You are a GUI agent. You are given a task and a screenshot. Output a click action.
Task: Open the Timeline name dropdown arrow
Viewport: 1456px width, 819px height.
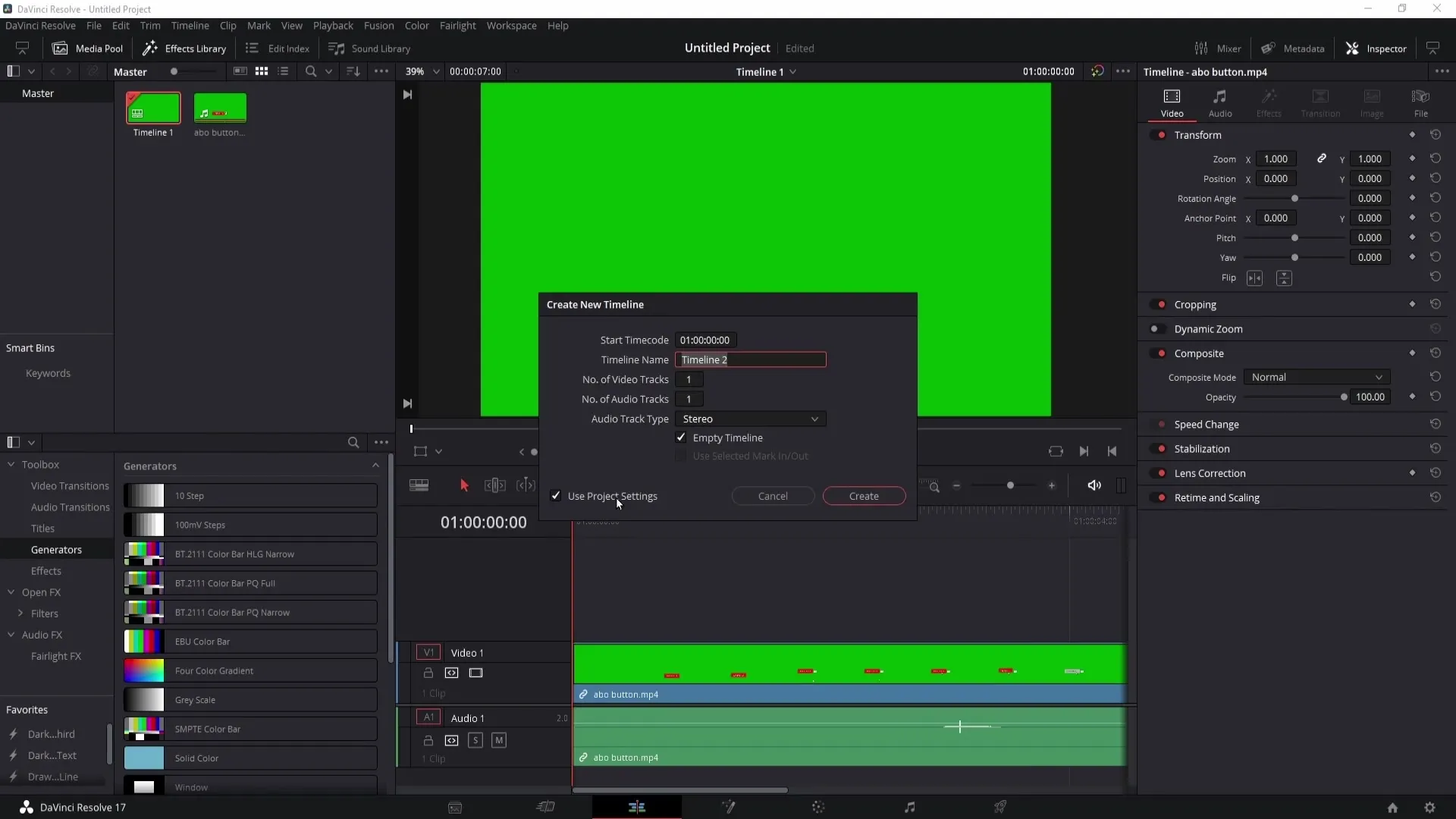[x=793, y=71]
